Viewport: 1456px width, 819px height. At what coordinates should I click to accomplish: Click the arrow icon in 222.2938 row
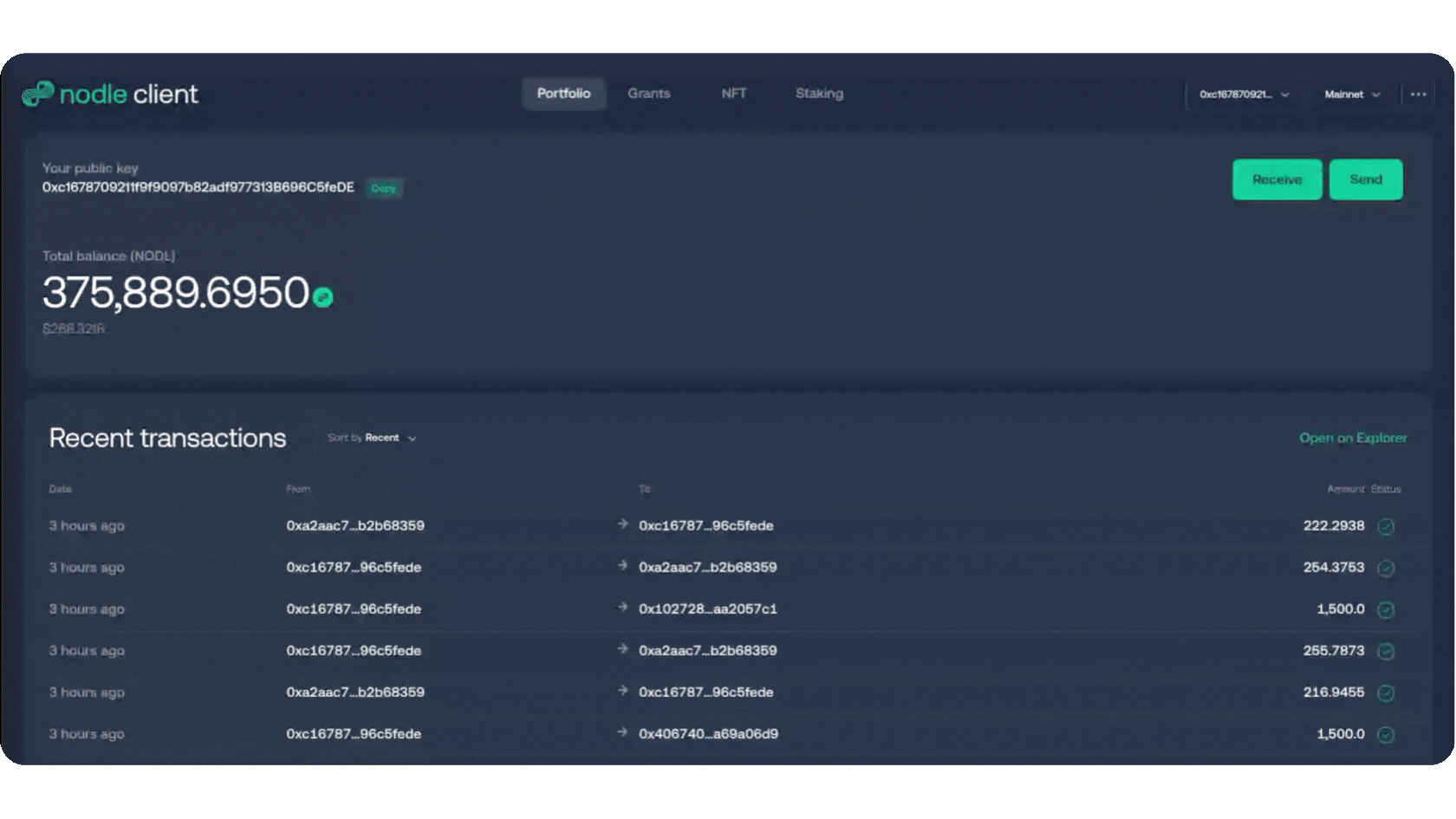tap(622, 523)
